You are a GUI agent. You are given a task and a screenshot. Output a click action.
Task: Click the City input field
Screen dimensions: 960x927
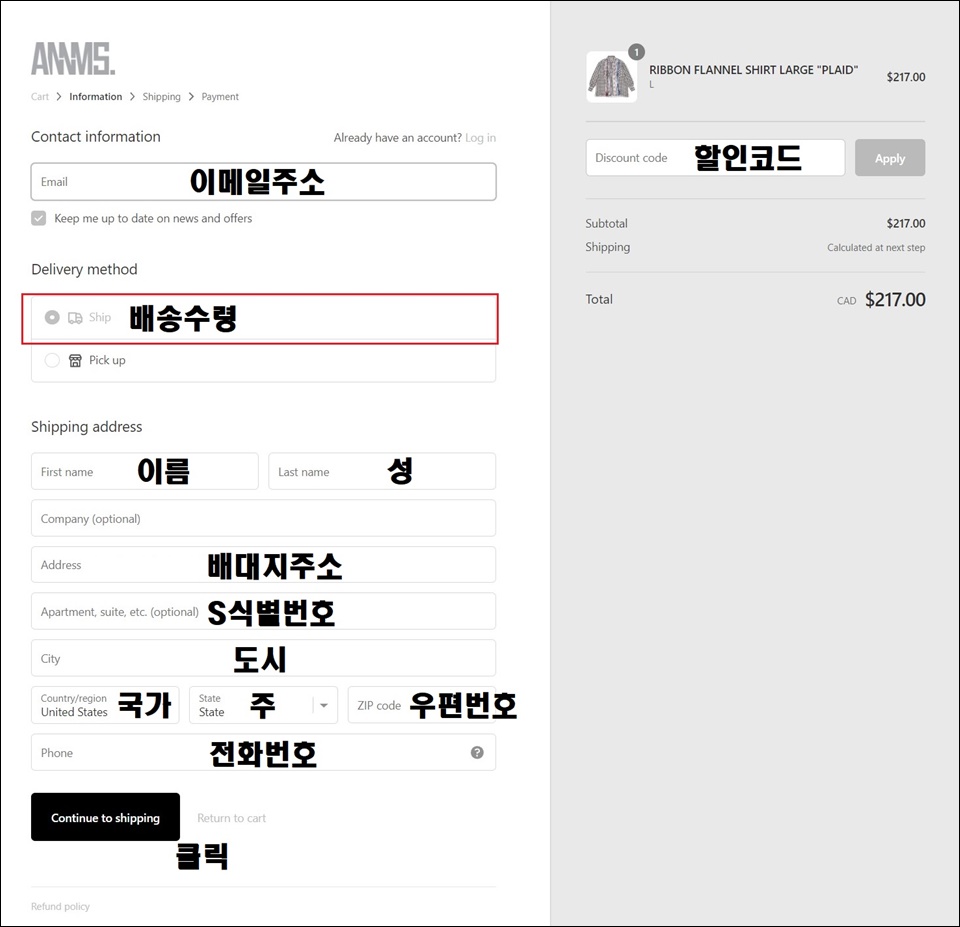pos(263,658)
